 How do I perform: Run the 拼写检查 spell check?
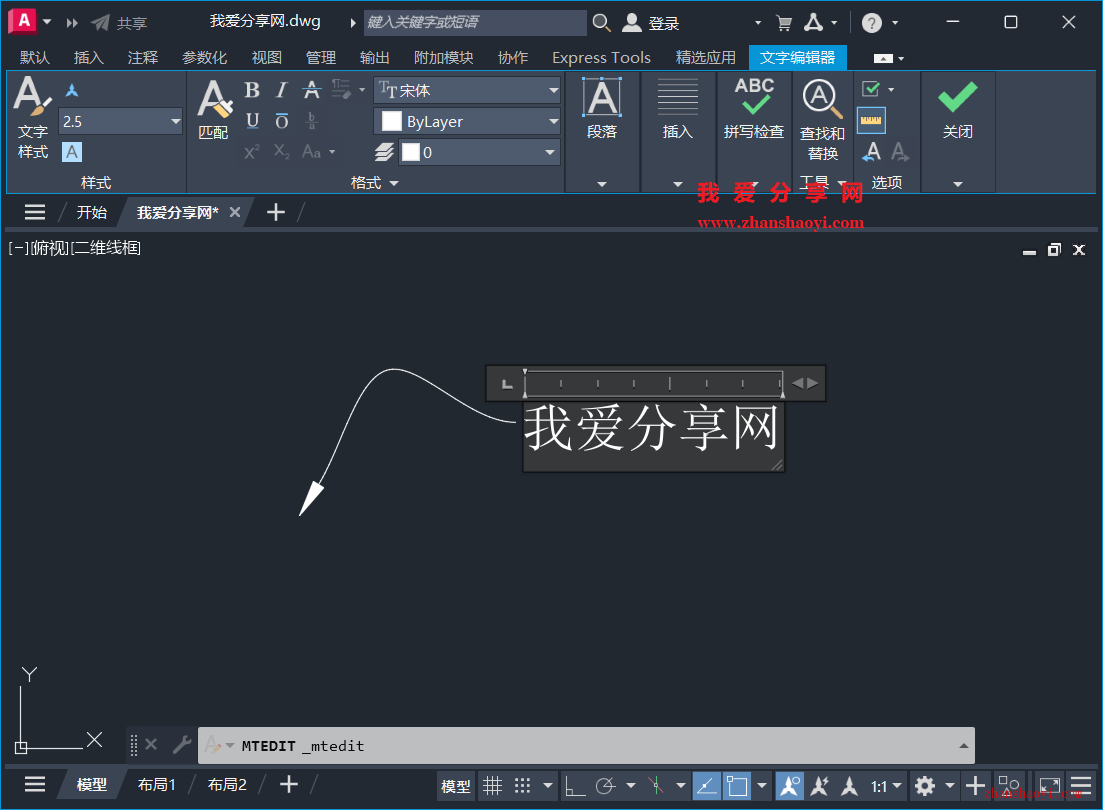754,109
